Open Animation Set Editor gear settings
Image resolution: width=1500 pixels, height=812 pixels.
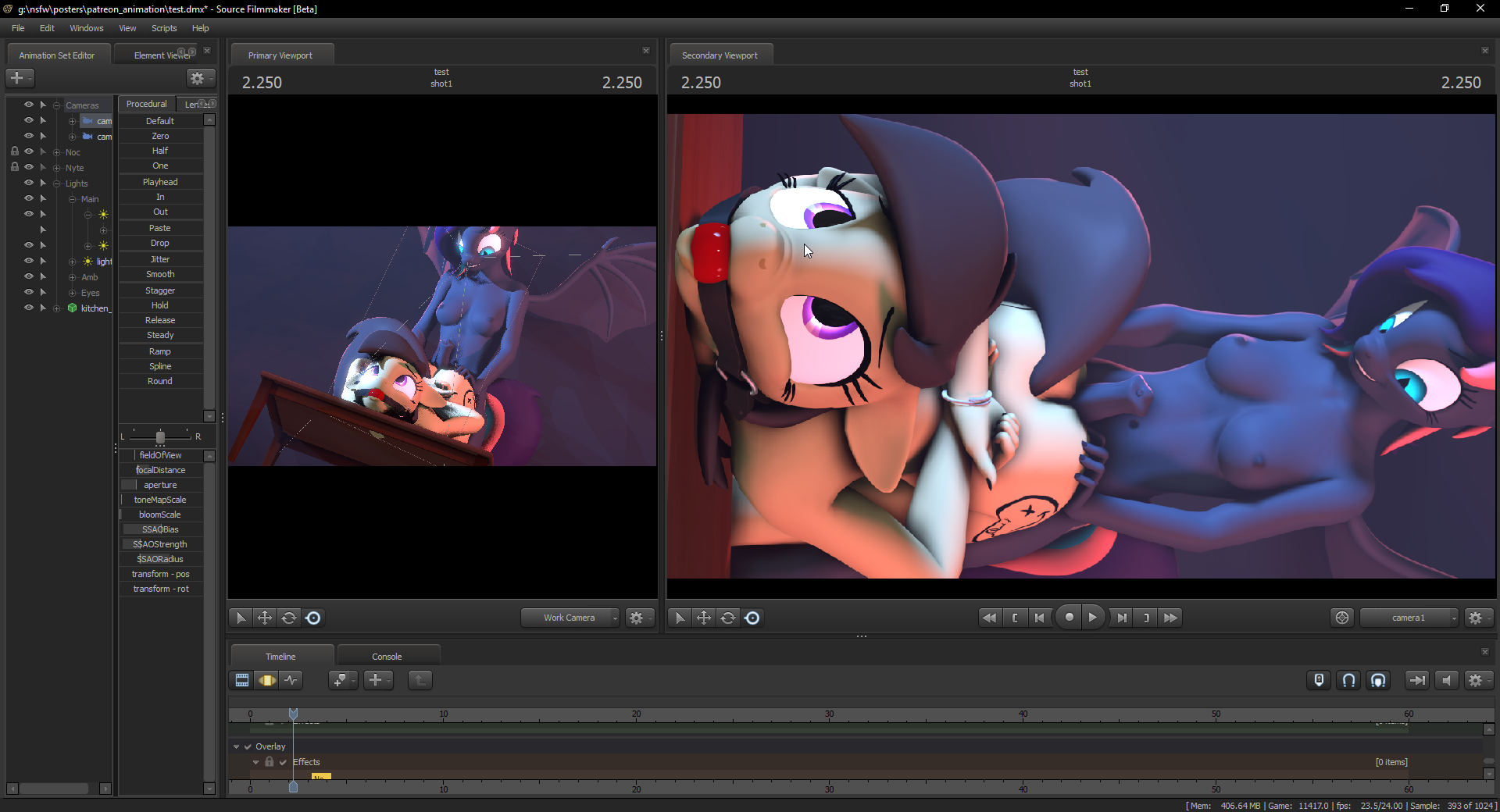[200, 78]
